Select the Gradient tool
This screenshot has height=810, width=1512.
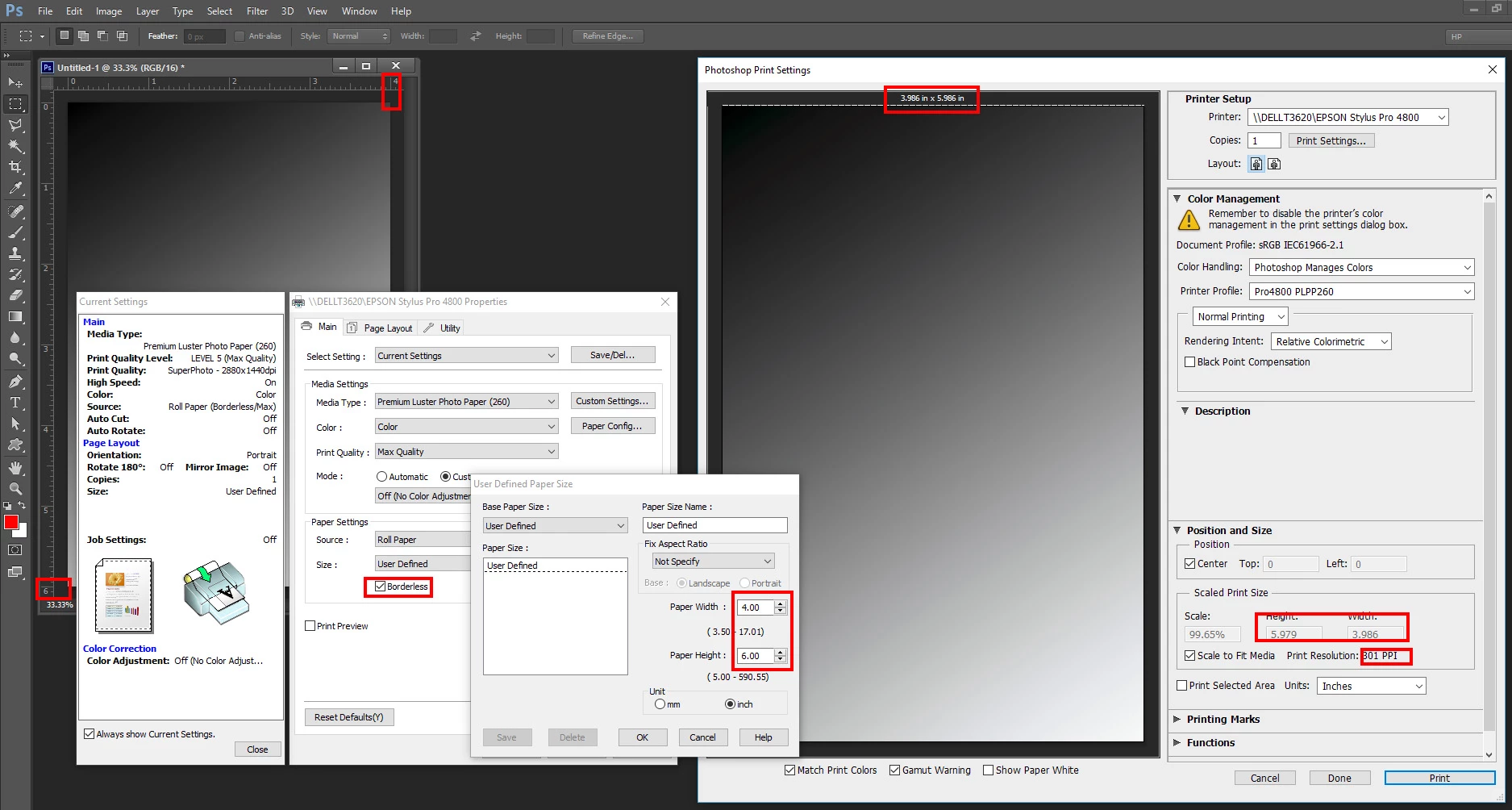(x=15, y=316)
